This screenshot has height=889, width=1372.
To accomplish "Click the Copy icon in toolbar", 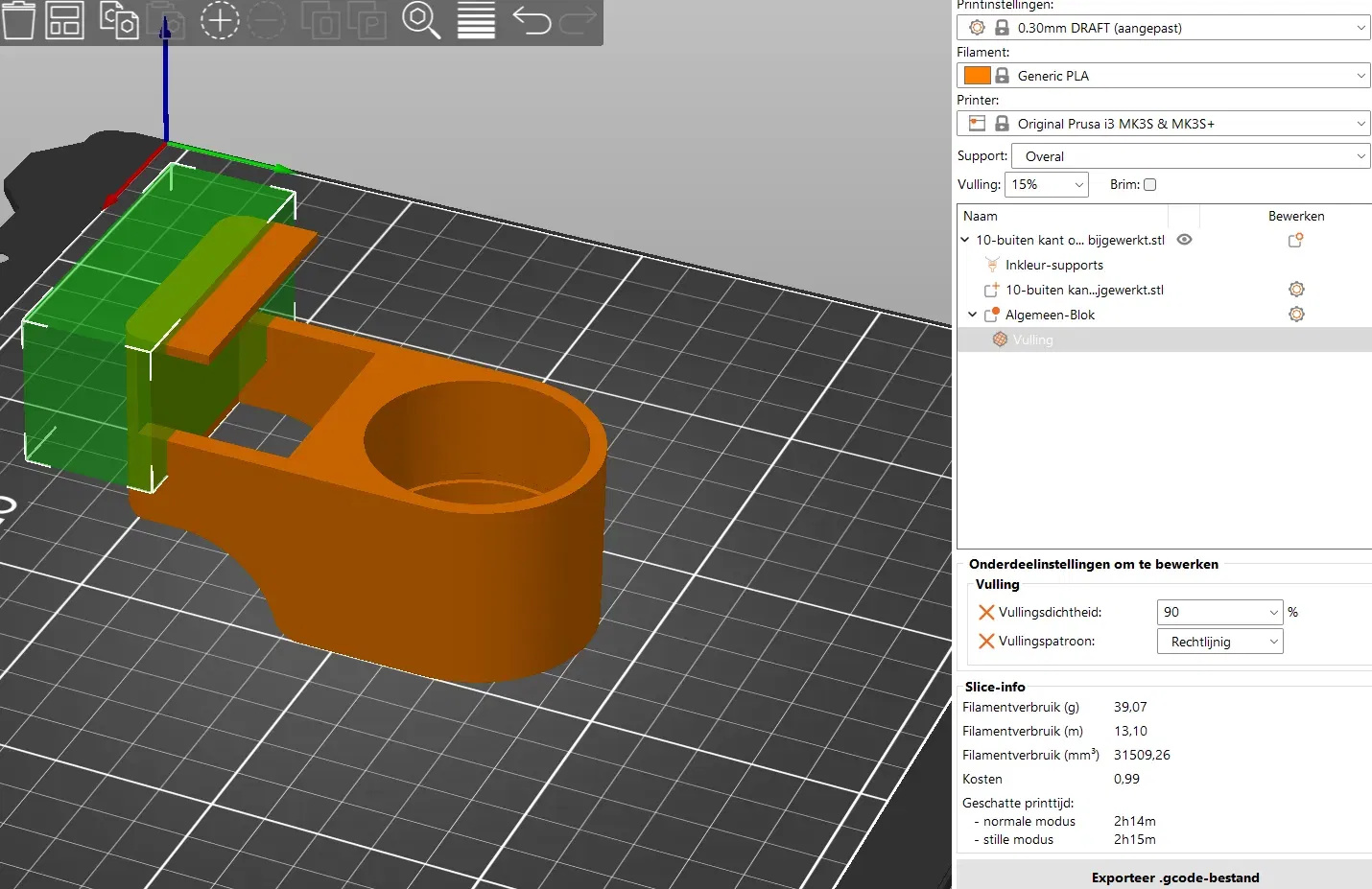I will point(119,20).
